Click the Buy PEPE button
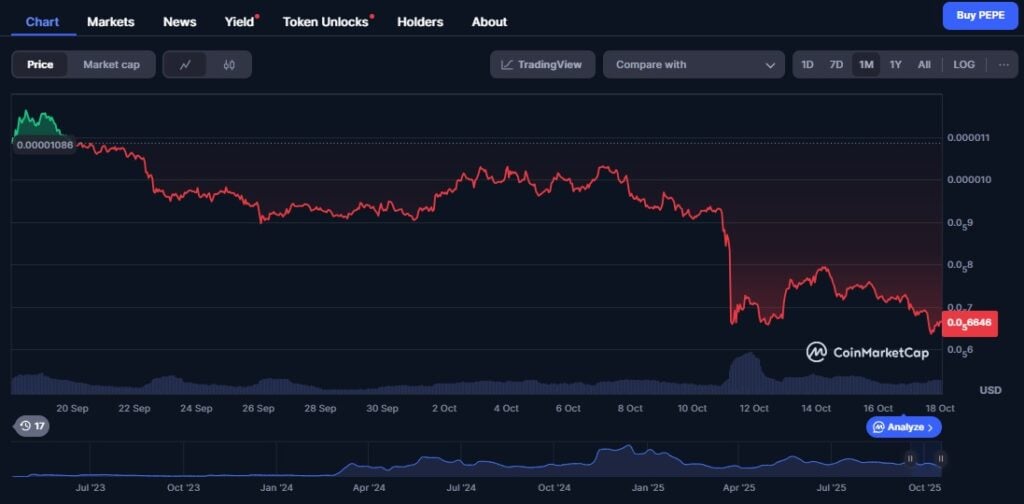This screenshot has width=1024, height=504. 979,16
